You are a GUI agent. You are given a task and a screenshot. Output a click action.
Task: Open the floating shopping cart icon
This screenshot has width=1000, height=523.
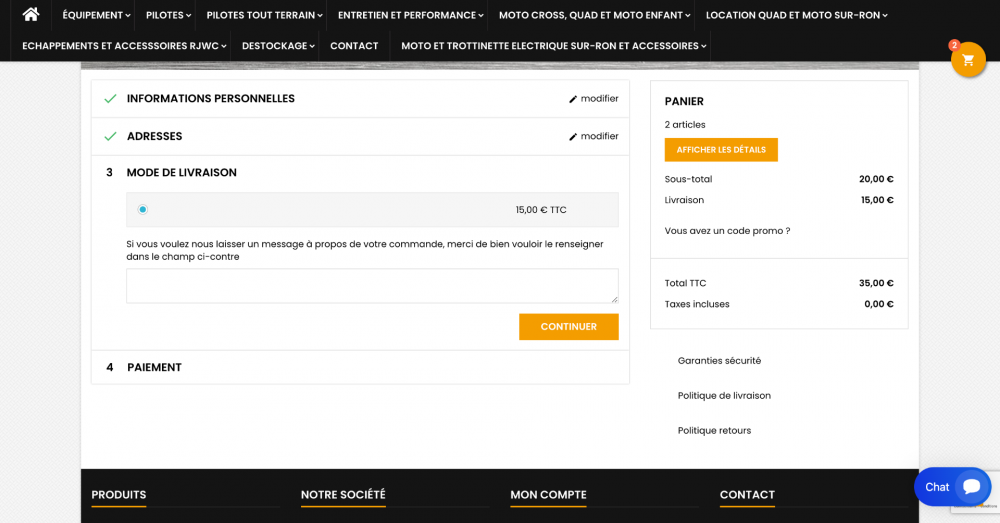(x=968, y=60)
